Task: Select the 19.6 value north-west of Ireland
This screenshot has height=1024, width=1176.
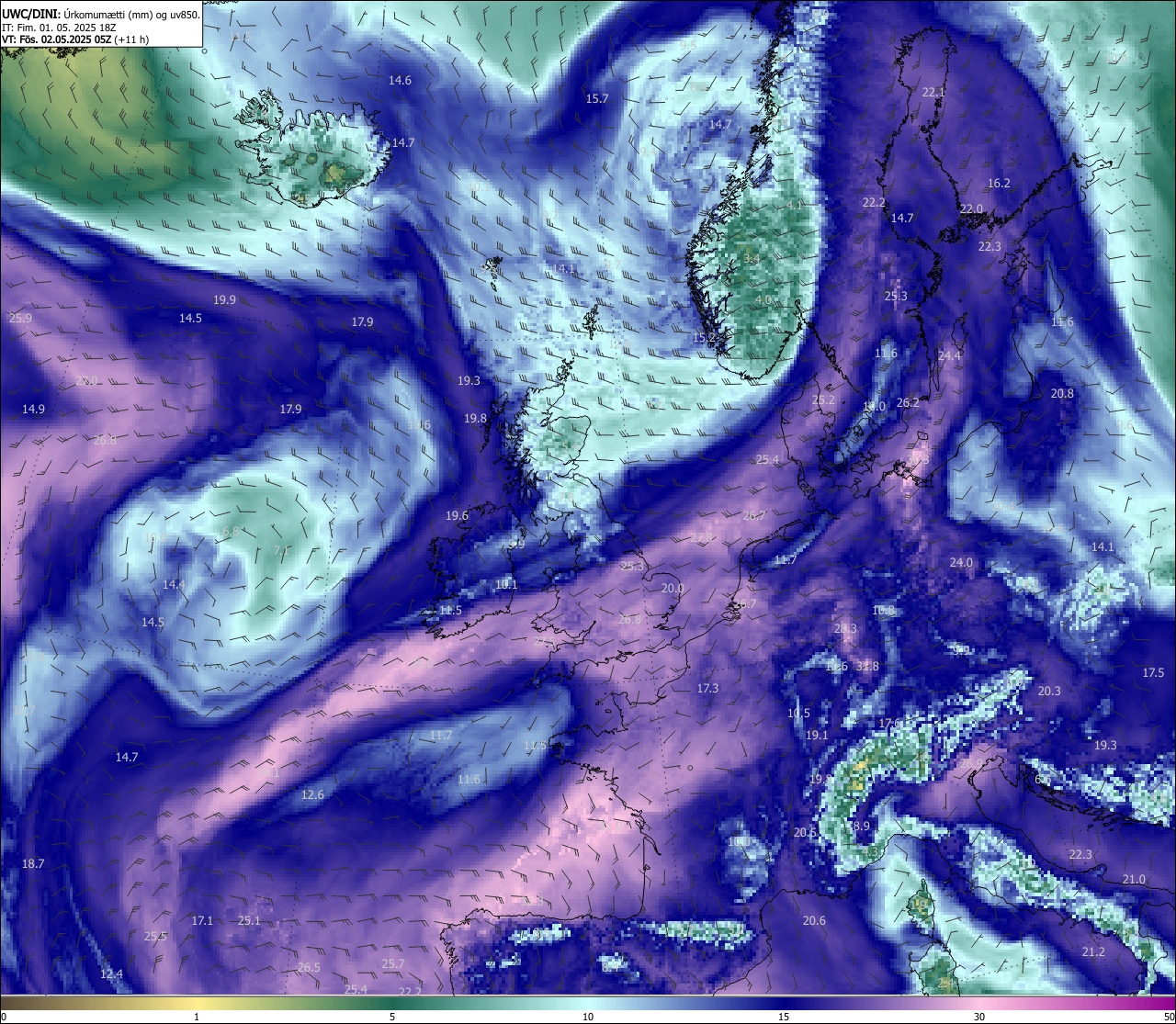Action: tap(457, 516)
